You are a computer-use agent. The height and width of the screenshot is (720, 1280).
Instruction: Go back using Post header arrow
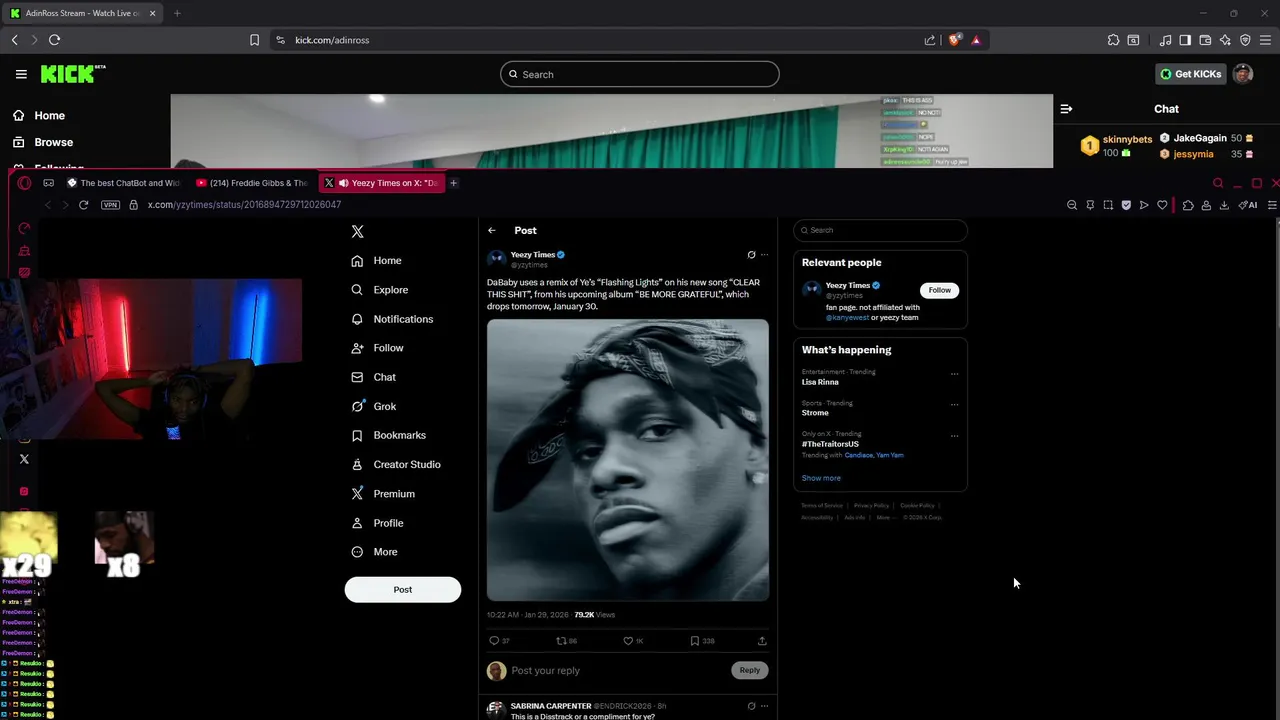pyautogui.click(x=492, y=231)
